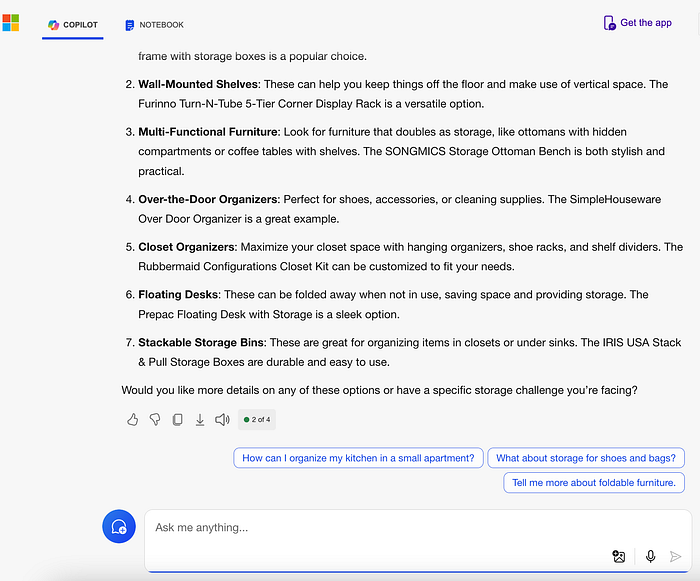Click the Copilot logo icon in tab
This screenshot has height=581, width=700.
coord(54,25)
